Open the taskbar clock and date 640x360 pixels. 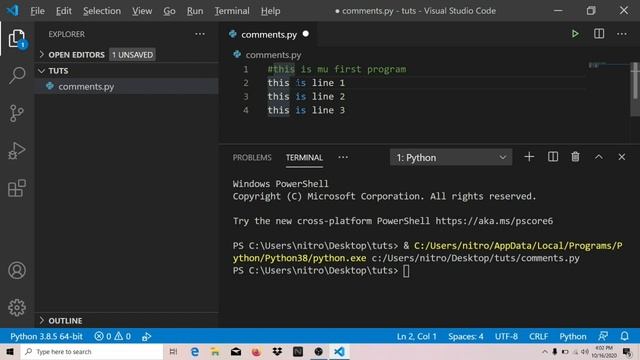point(604,352)
